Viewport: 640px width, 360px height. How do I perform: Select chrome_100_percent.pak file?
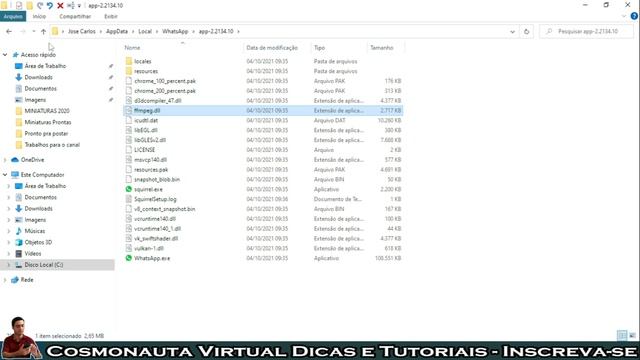point(165,81)
